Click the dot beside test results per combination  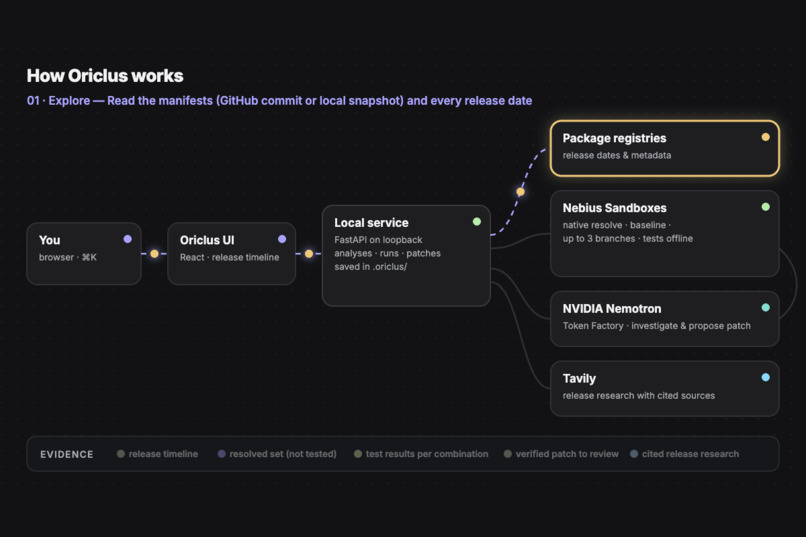[358, 454]
